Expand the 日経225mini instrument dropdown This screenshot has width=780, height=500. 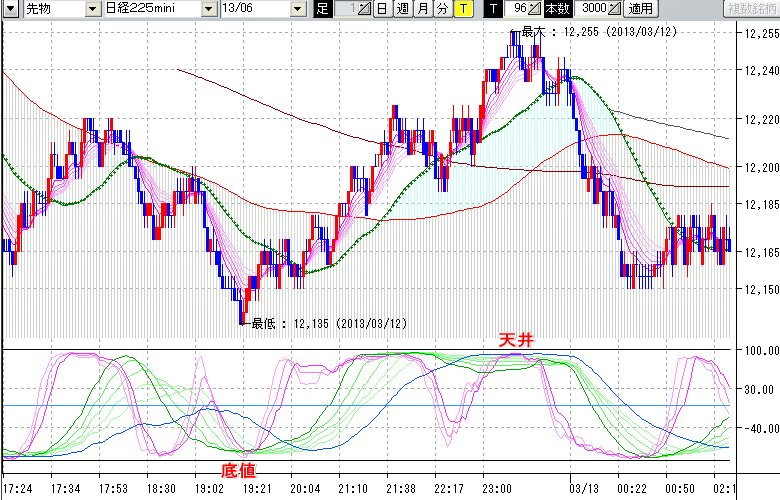tap(208, 9)
